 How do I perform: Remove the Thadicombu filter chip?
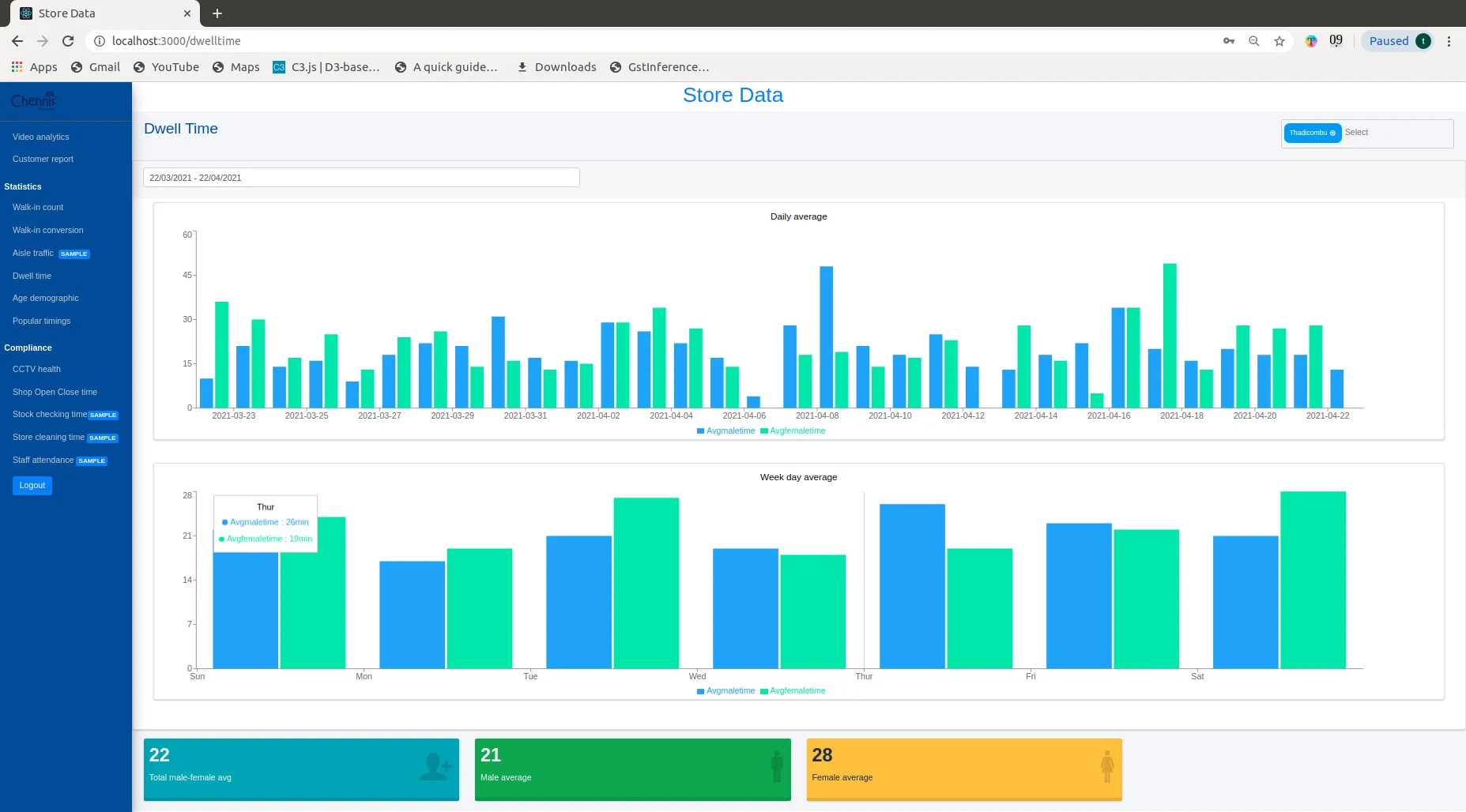1332,133
